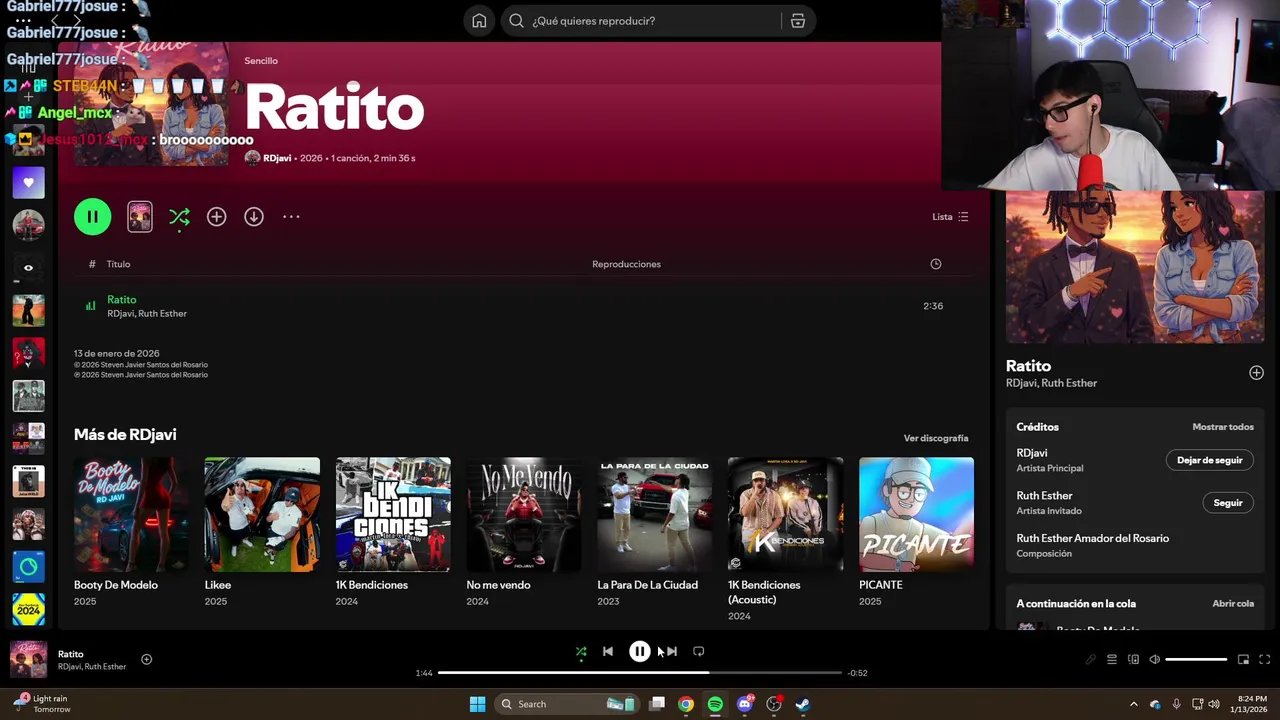The height and width of the screenshot is (720, 1280).
Task: Open La Para De La Ciudad album
Action: pos(655,532)
